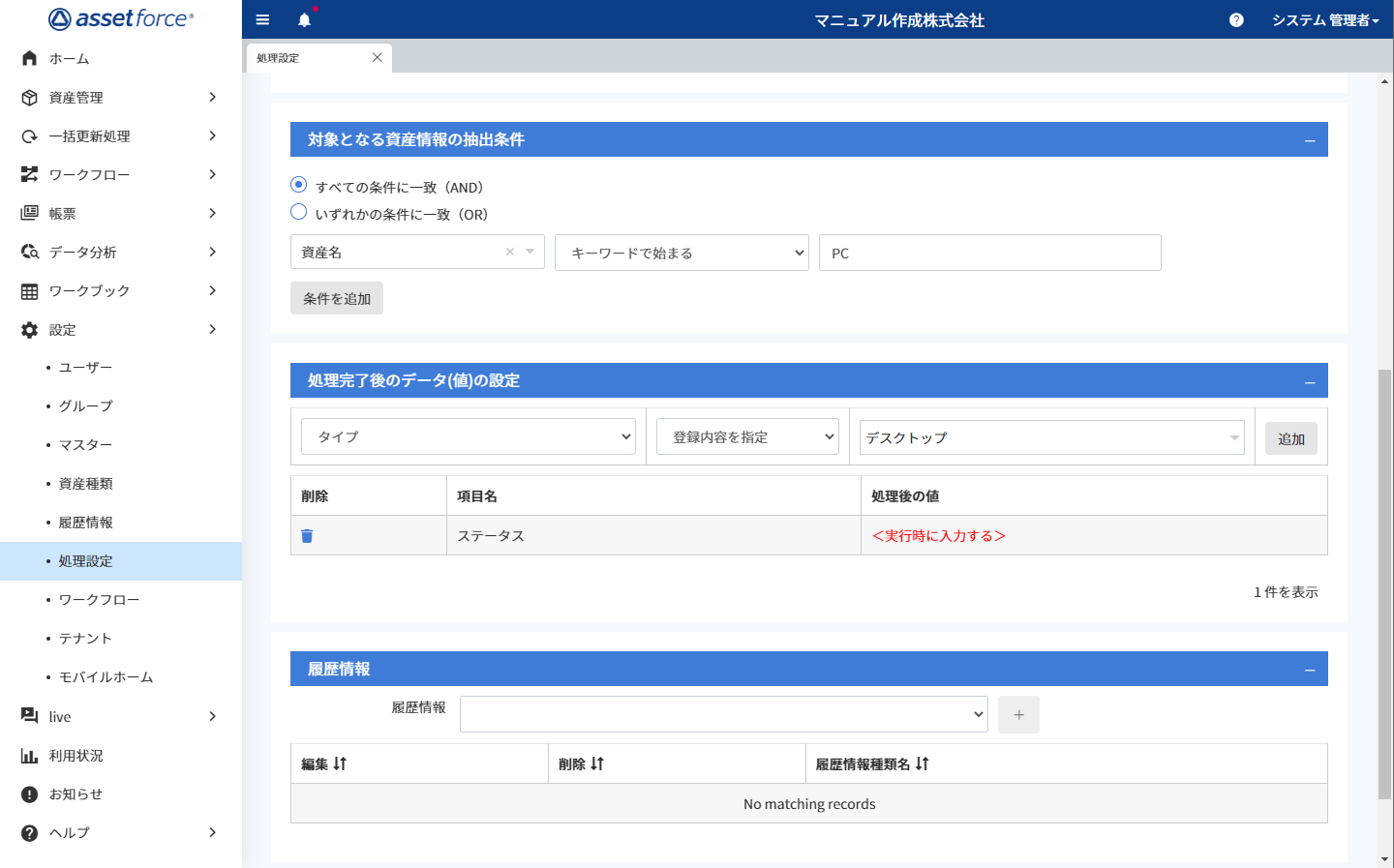Open the デスクトップ value dropdown

click(x=1052, y=437)
